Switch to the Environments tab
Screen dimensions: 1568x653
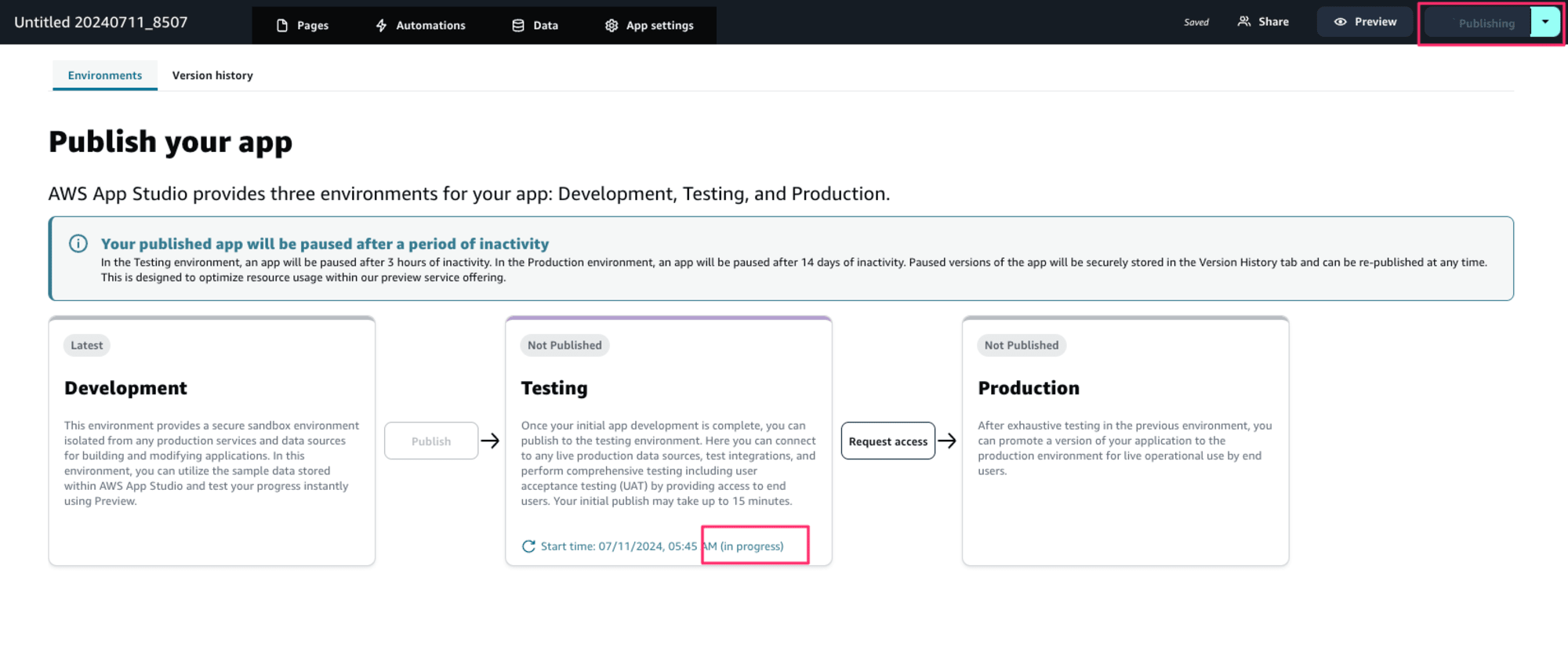coord(105,75)
